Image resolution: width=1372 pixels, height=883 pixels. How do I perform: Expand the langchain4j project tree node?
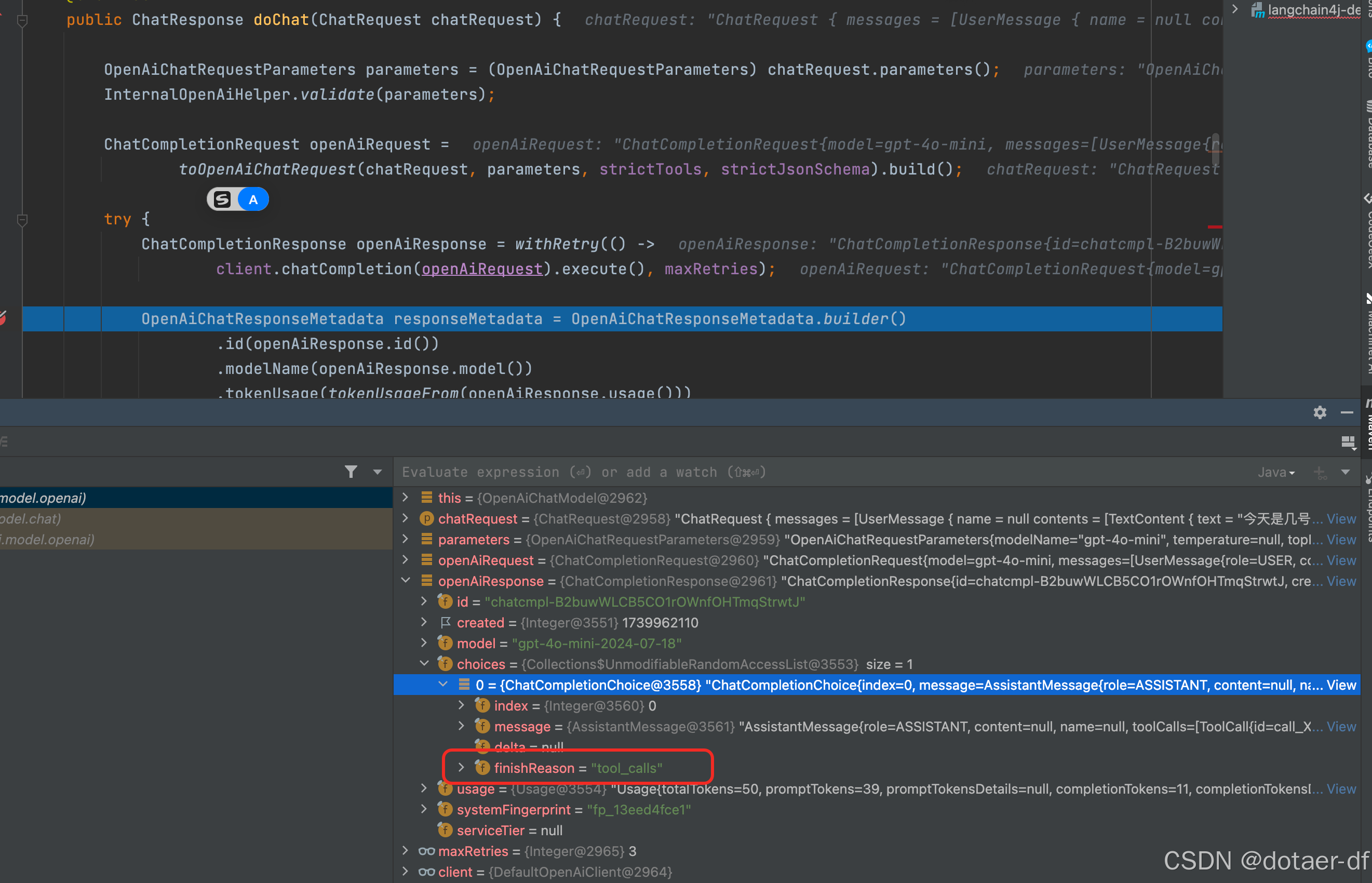1235,9
